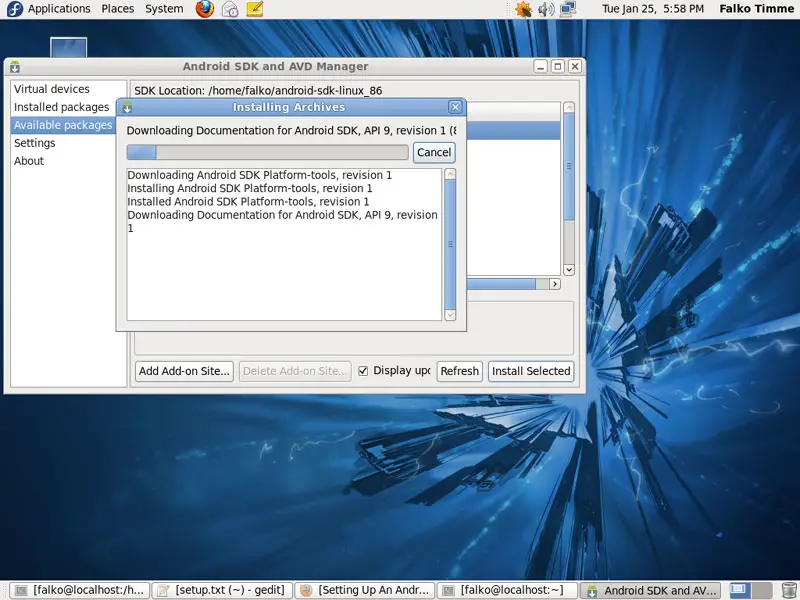Click 'Installed Android SDK Platform-tools' log line
The height and width of the screenshot is (600, 800).
pyautogui.click(x=248, y=202)
